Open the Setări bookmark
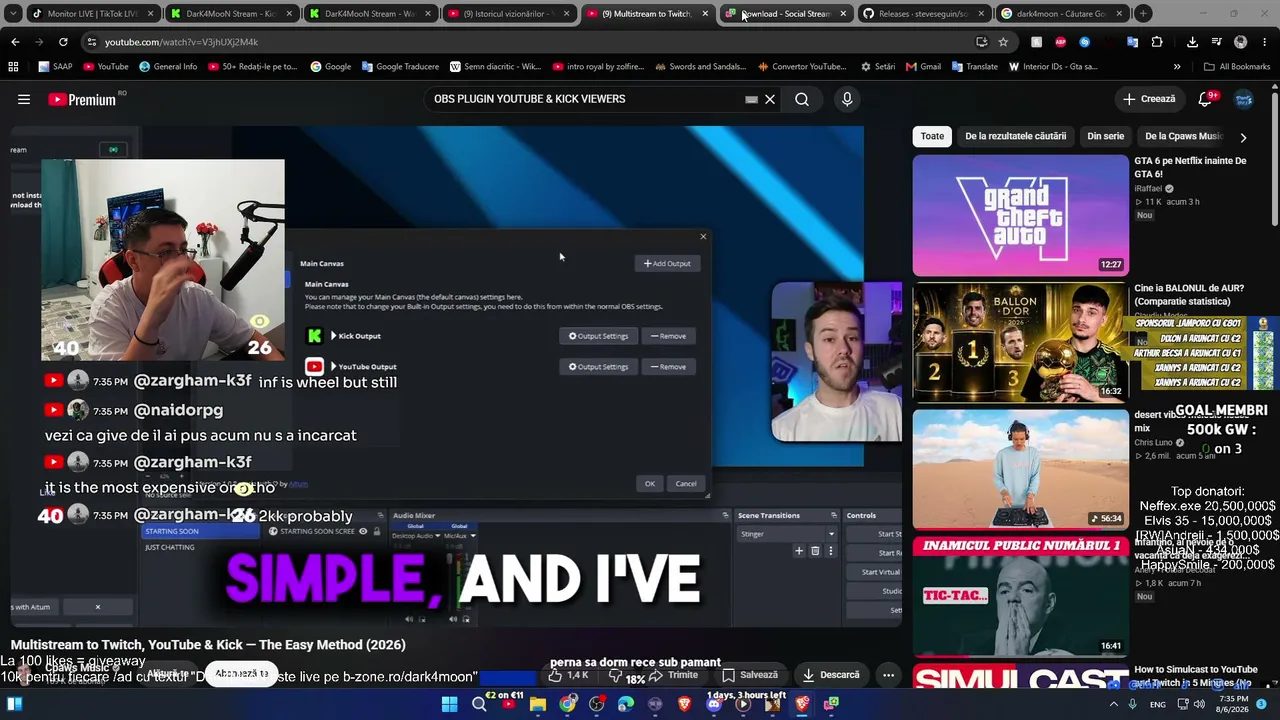The width and height of the screenshot is (1280, 720). (x=877, y=66)
